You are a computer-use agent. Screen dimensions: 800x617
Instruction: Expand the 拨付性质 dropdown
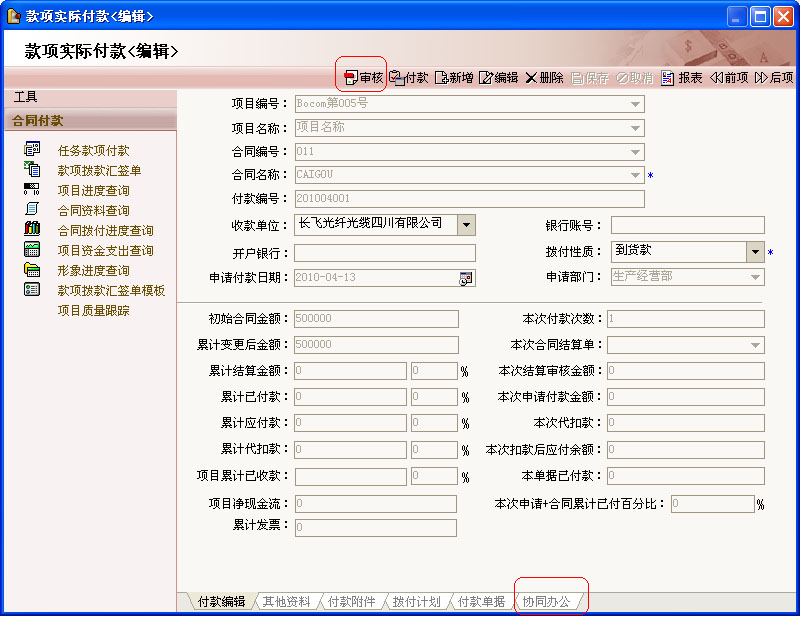pyautogui.click(x=756, y=252)
